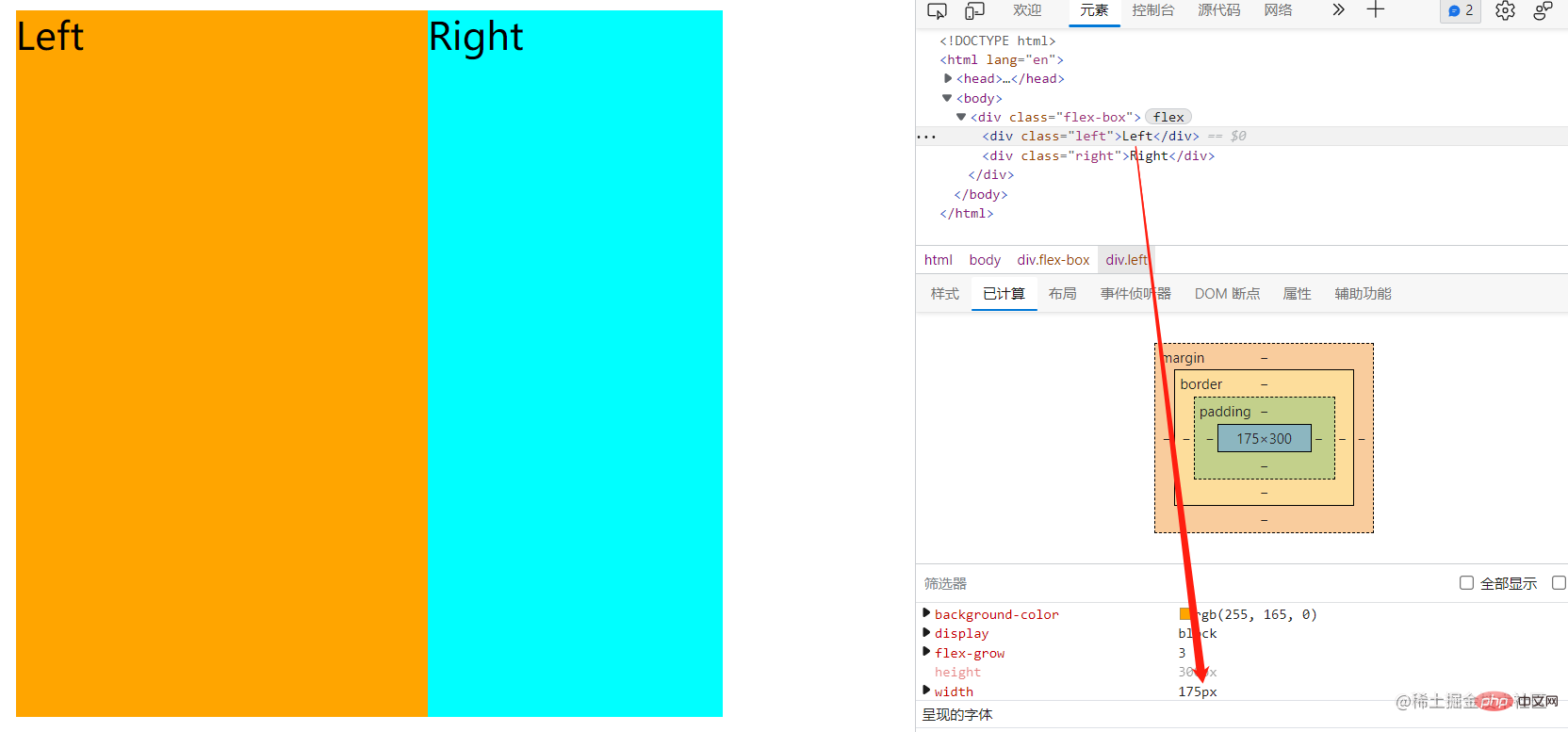Click the plus icon to add tool
1568x732 pixels.
coord(1376,10)
